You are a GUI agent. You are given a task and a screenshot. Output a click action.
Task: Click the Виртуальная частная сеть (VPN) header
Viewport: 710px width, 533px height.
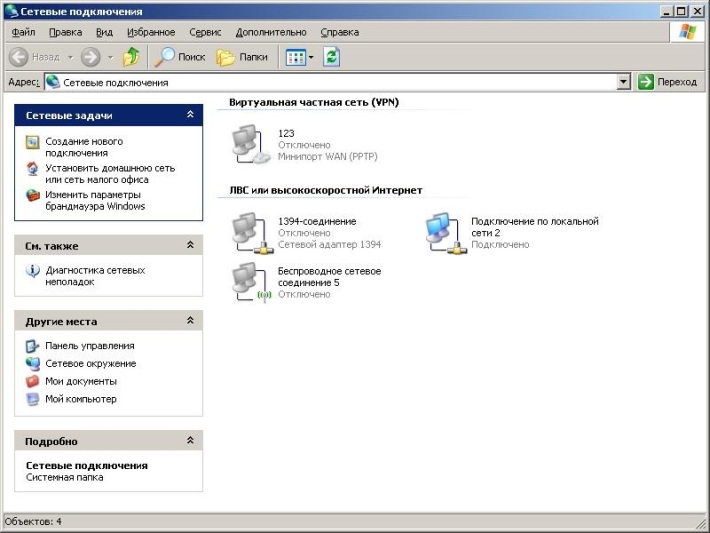(x=314, y=102)
